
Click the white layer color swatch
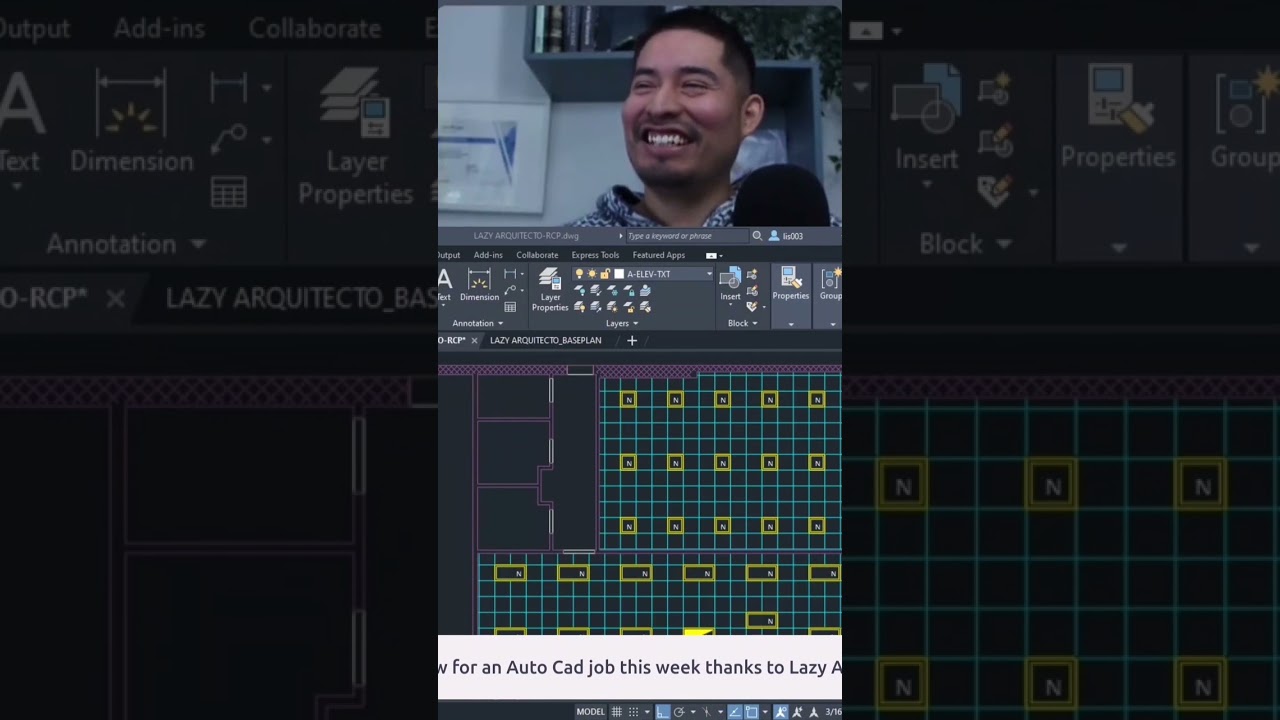click(619, 274)
